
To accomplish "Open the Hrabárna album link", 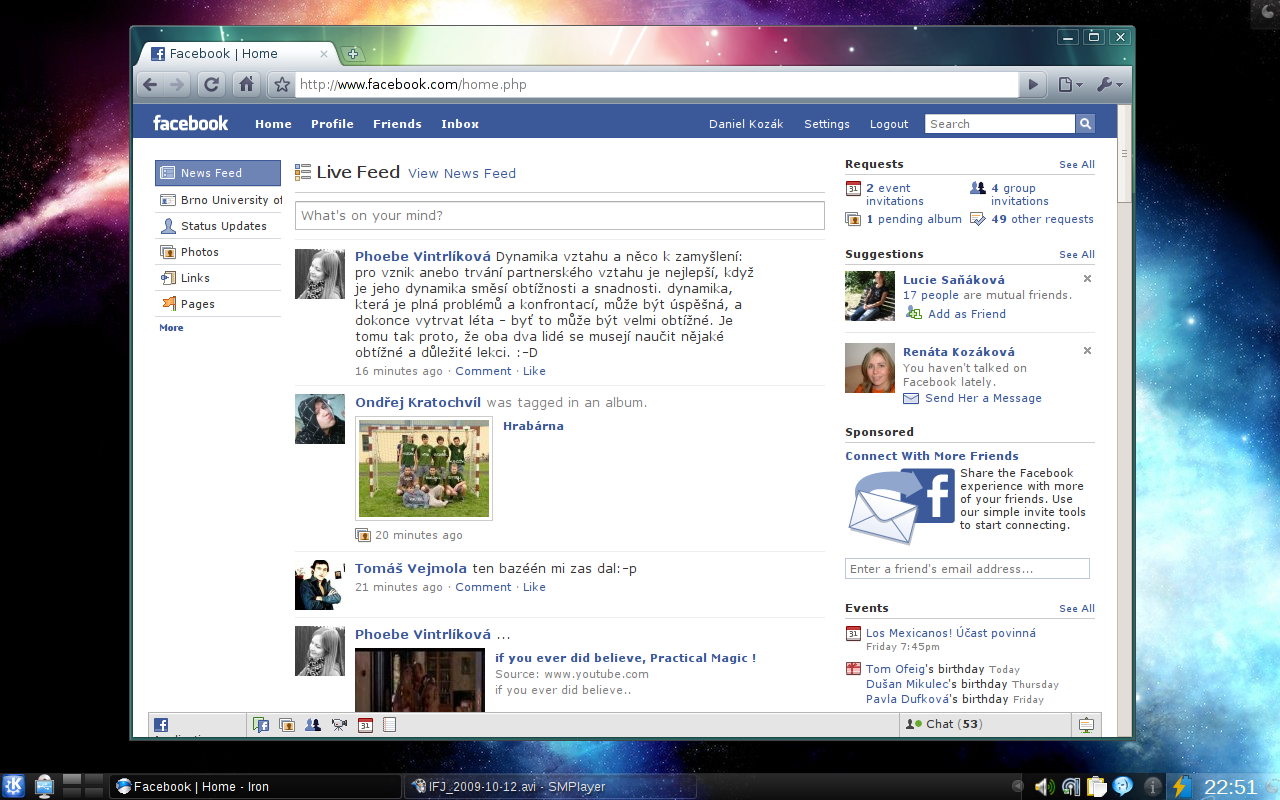I will coord(533,426).
